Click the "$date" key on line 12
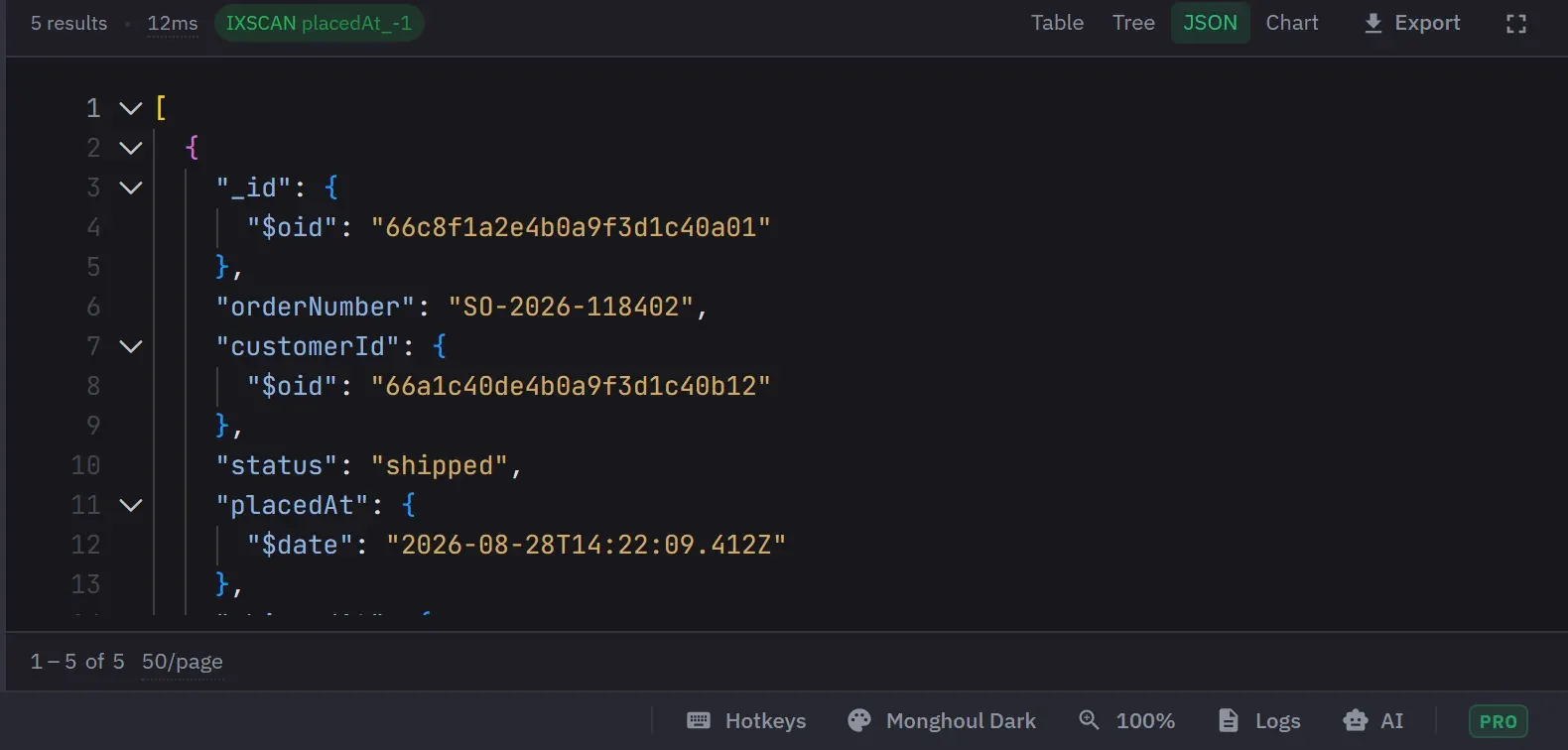The height and width of the screenshot is (750, 1568). pos(300,545)
